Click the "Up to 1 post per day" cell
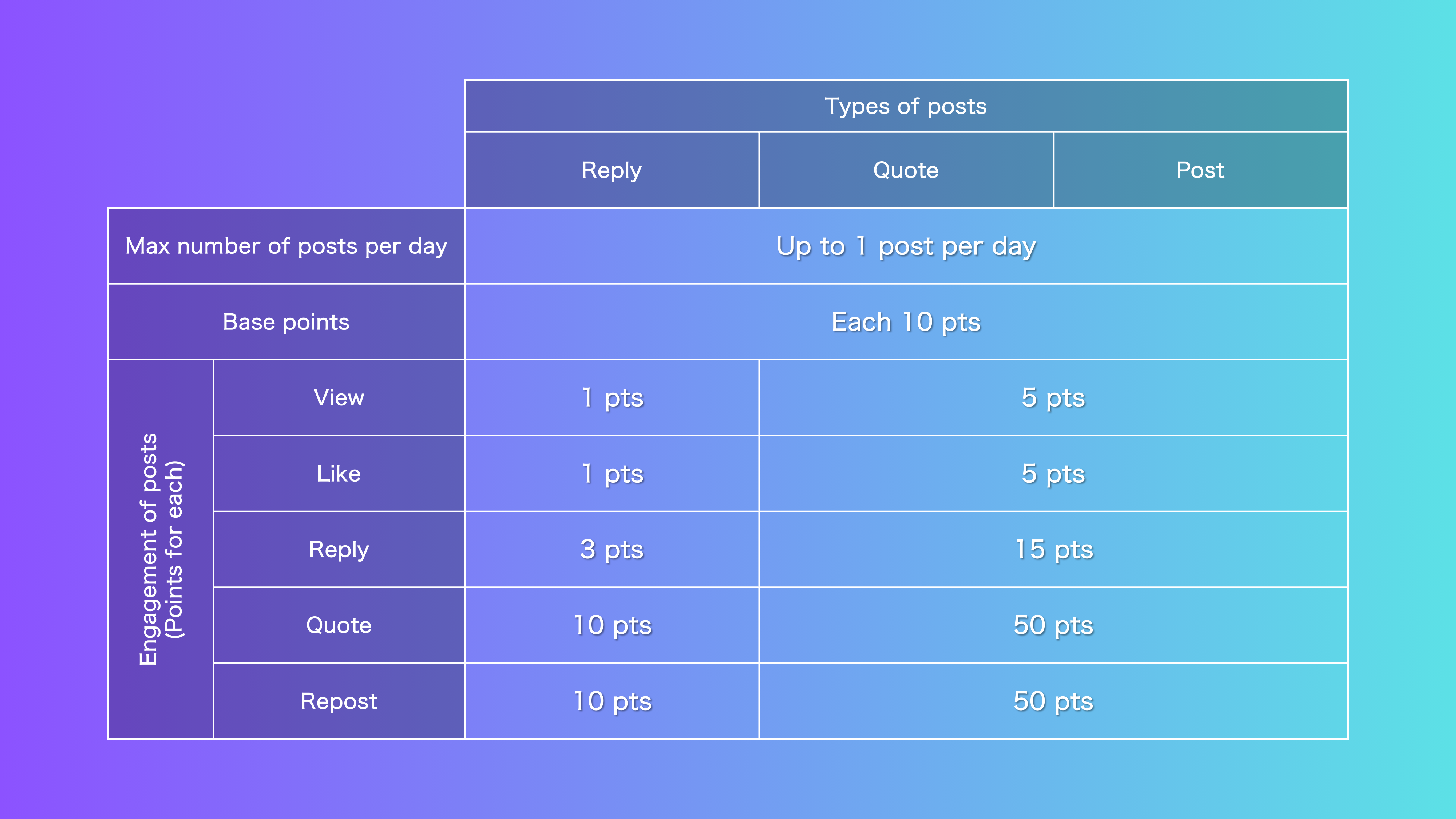The height and width of the screenshot is (819, 1456). [906, 246]
